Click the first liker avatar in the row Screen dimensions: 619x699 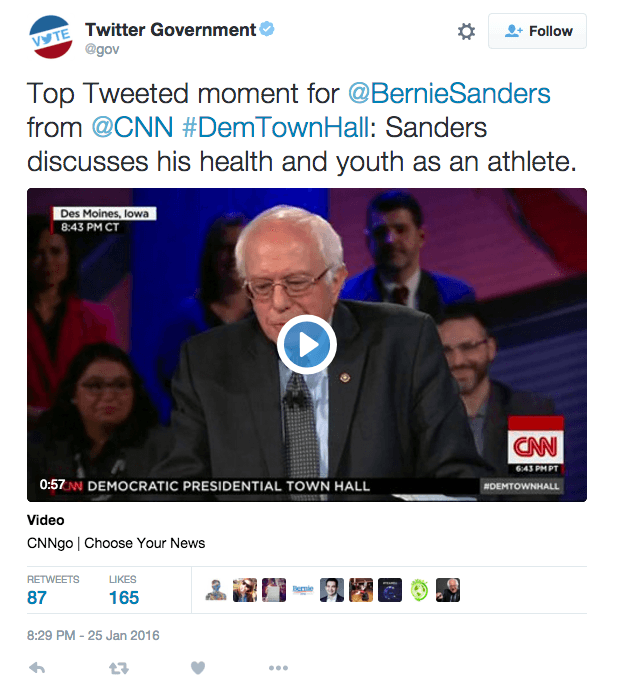(216, 590)
